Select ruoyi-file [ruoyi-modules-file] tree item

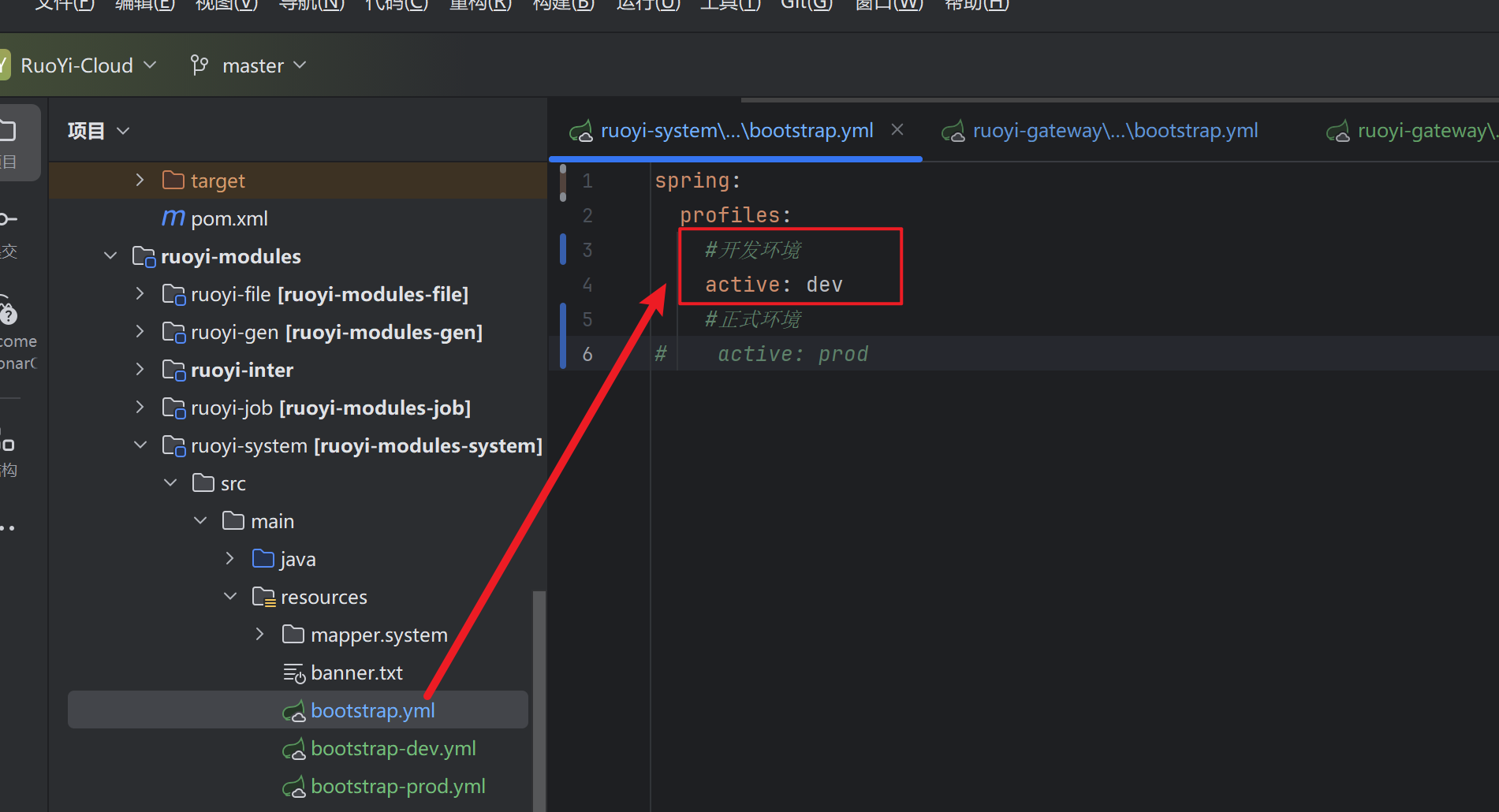pos(330,294)
